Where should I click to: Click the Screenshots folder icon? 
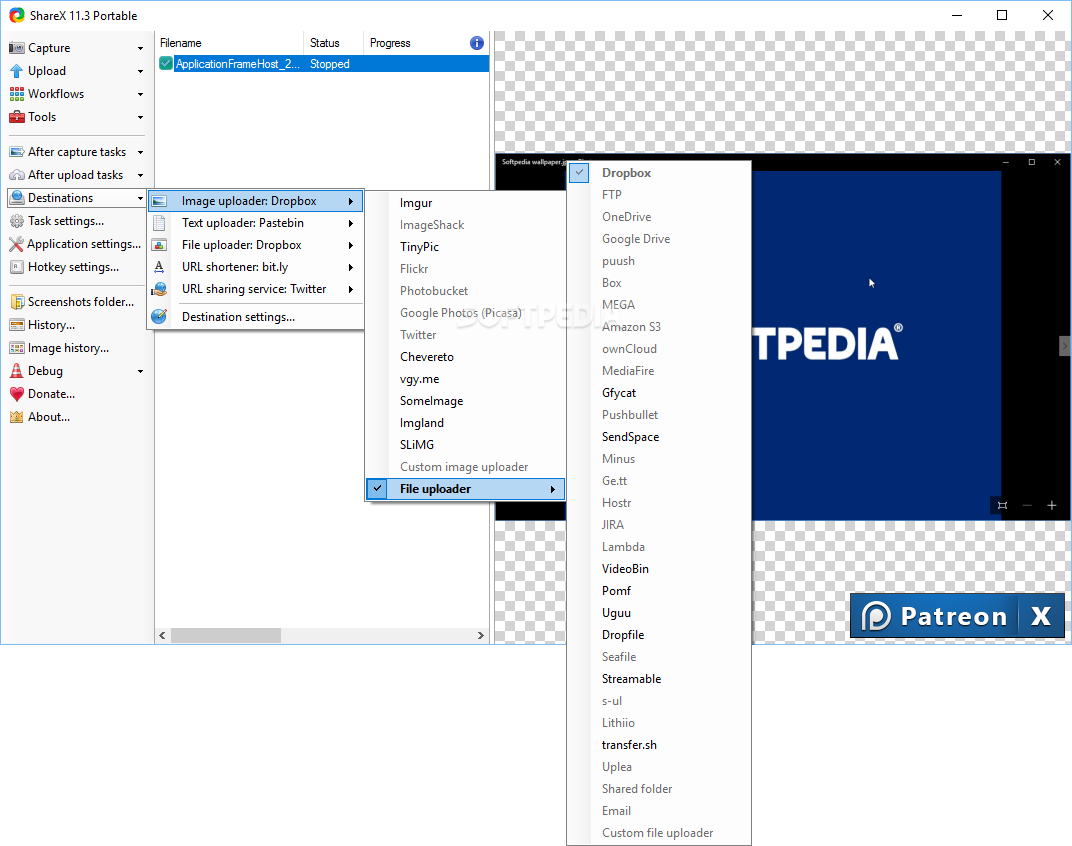[x=16, y=302]
